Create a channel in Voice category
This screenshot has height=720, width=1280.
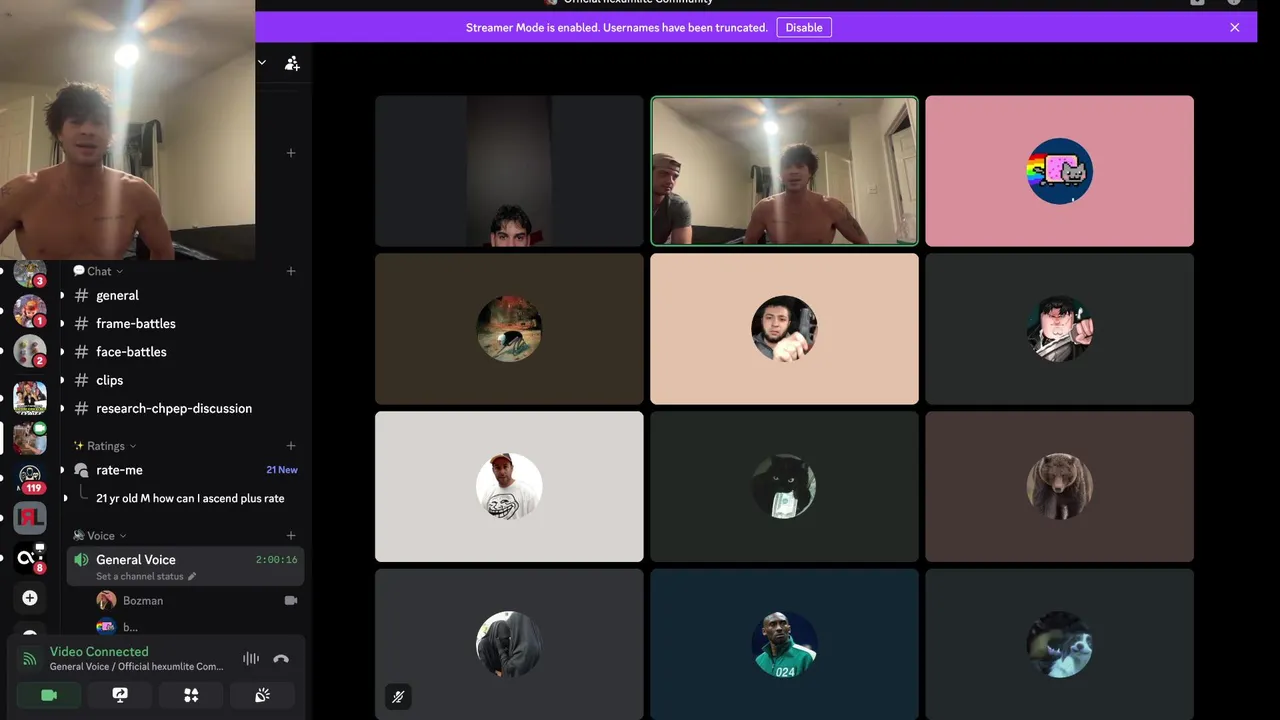coord(291,536)
